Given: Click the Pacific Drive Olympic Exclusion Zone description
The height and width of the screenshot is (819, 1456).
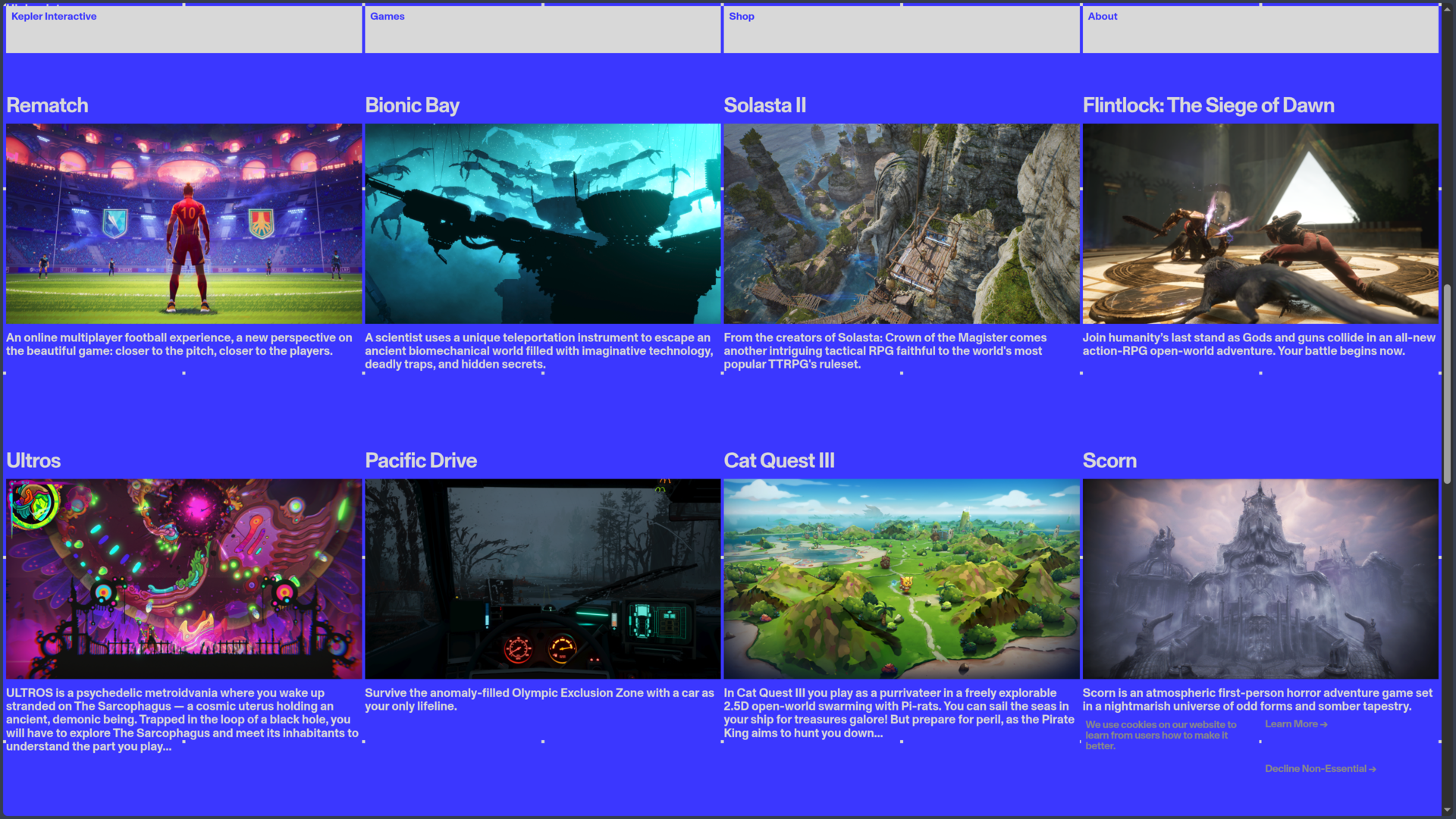Looking at the screenshot, I should (539, 699).
